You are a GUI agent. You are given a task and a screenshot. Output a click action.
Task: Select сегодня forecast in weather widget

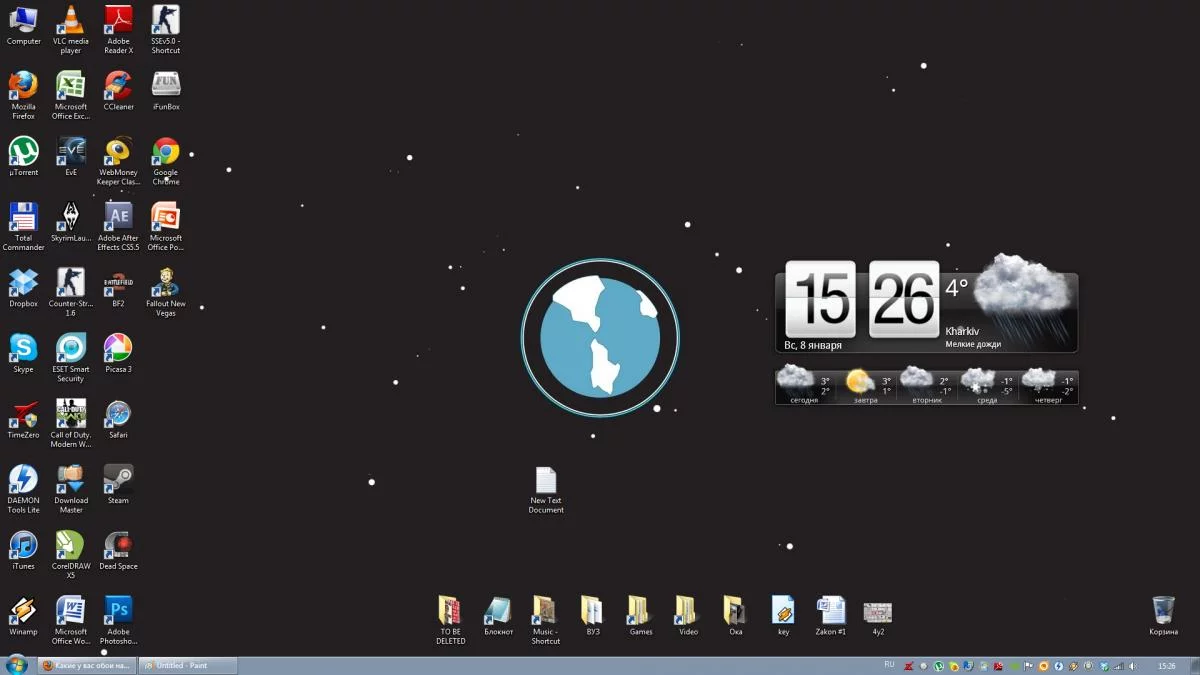click(805, 386)
